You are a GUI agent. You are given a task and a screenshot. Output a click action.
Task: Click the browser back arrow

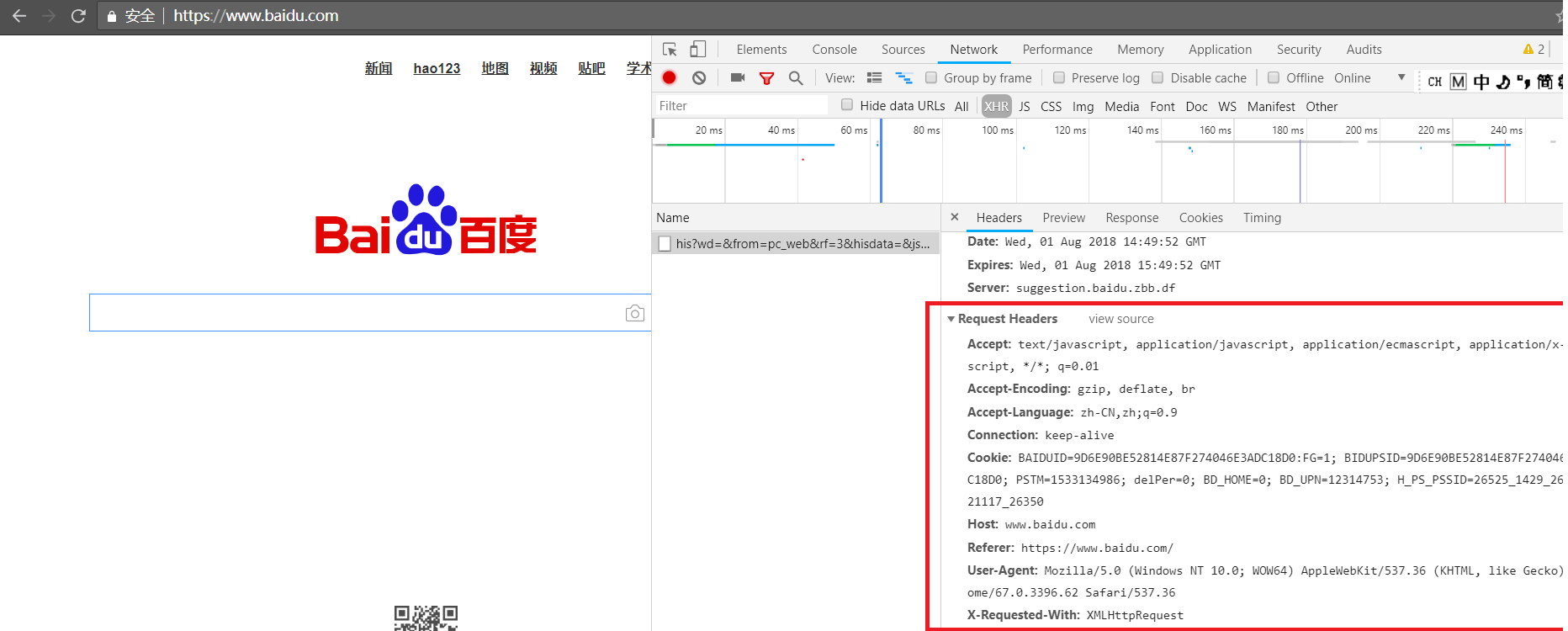(19, 15)
